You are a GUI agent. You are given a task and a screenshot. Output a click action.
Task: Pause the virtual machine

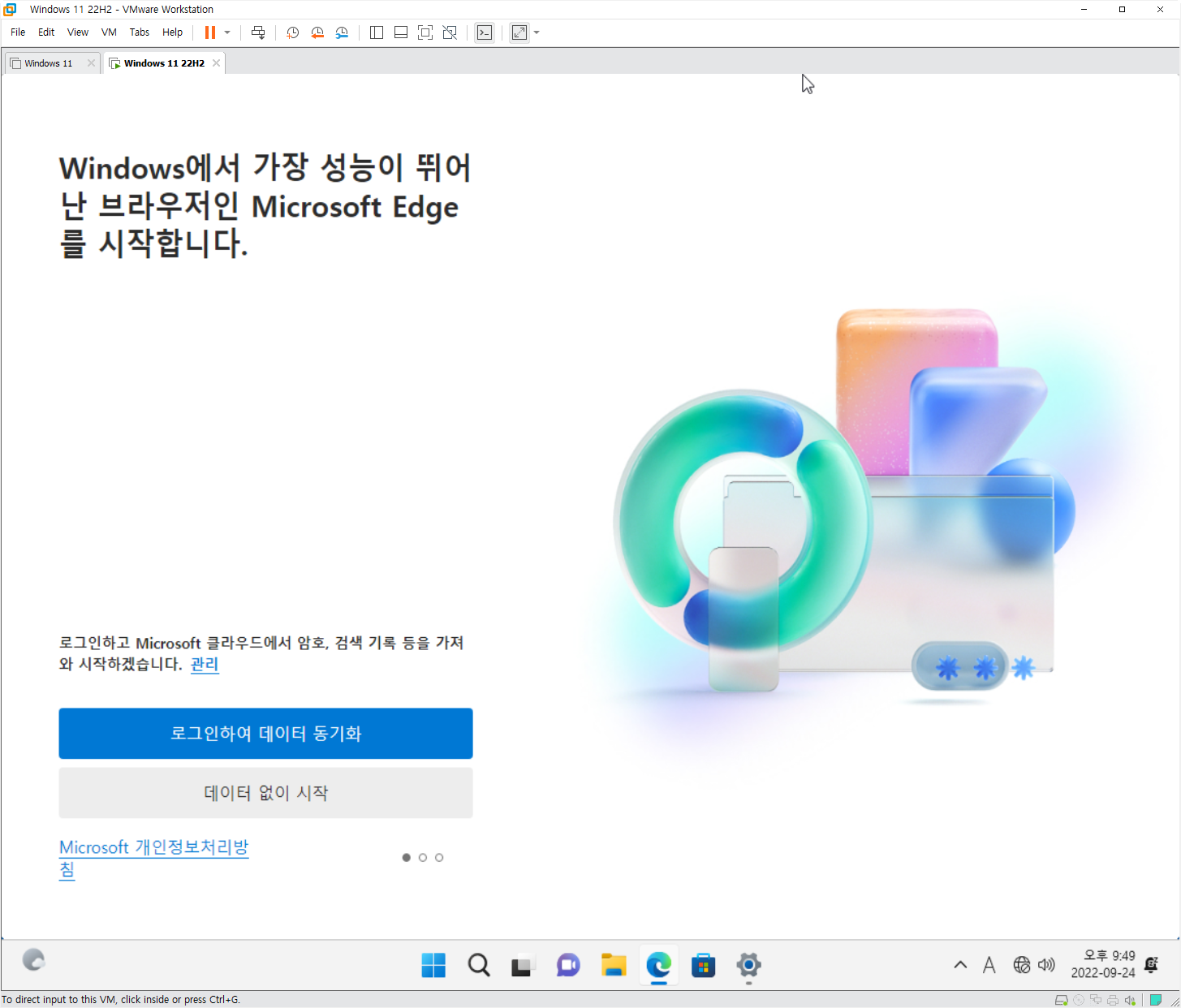(x=210, y=32)
